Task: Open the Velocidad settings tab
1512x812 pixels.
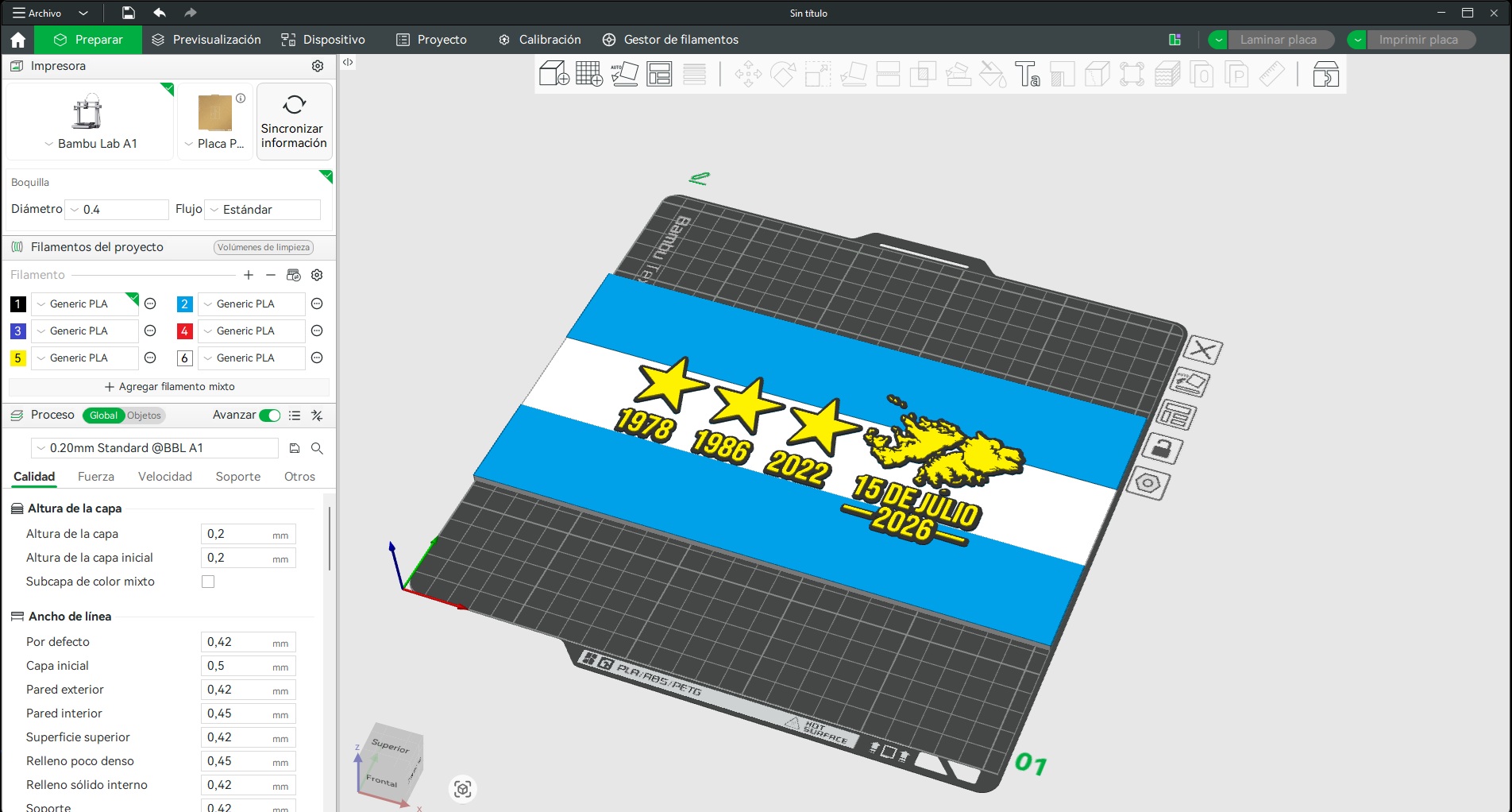Action: coord(165,477)
